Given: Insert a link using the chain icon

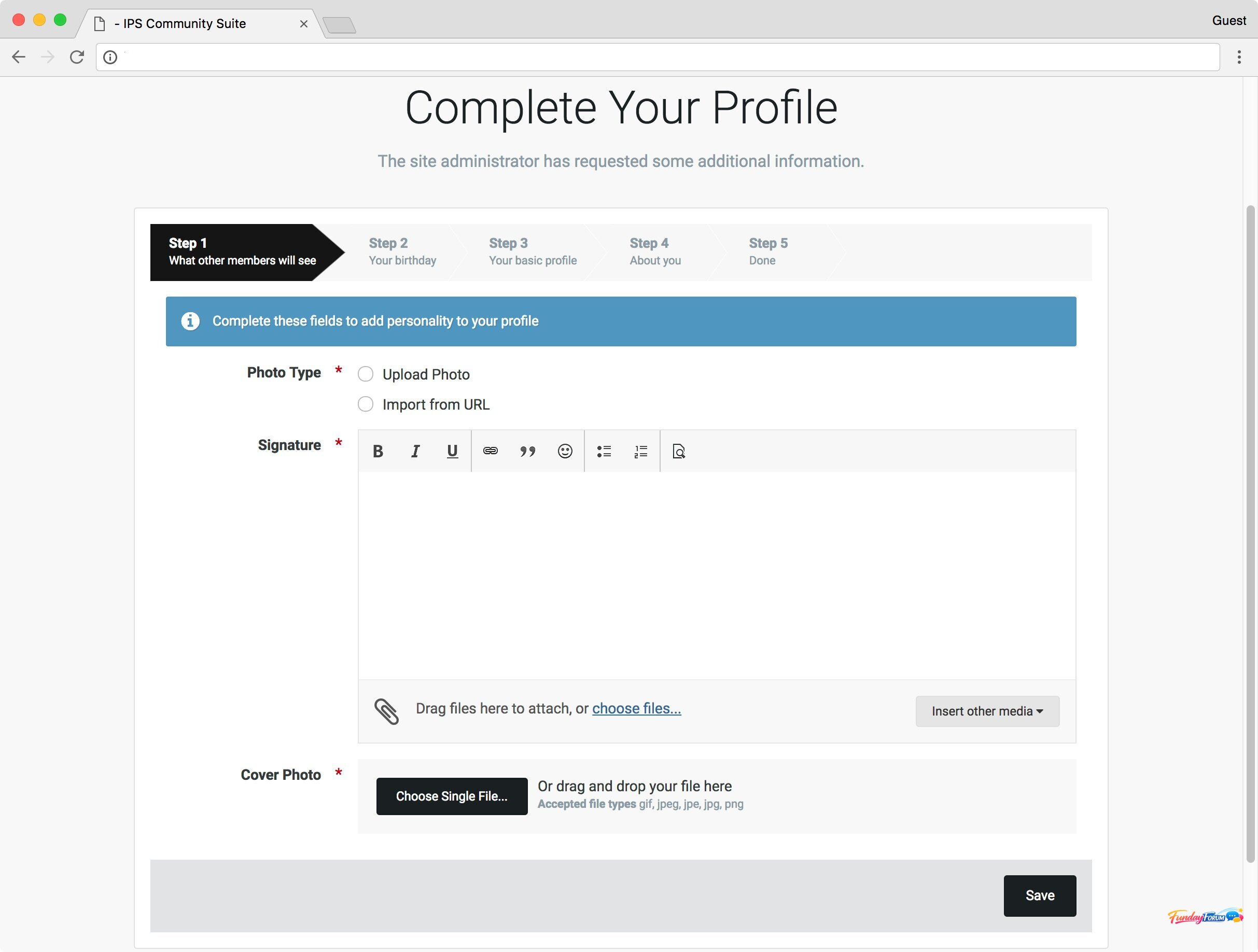Looking at the screenshot, I should 490,452.
